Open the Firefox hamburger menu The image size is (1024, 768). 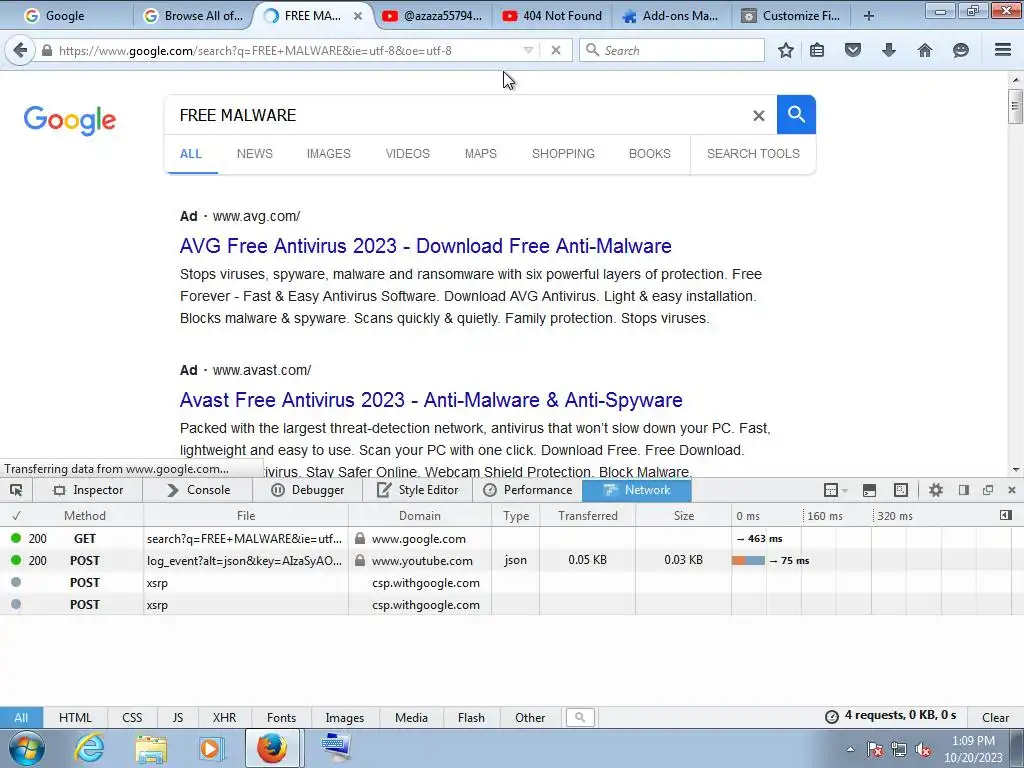[1003, 50]
